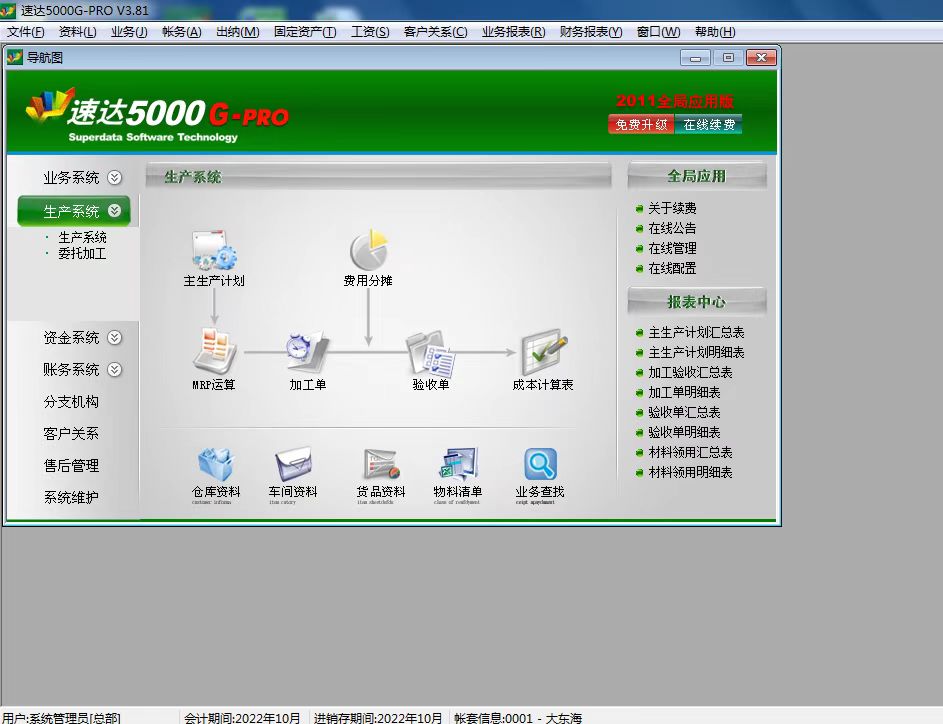Open the 固定资产 menu
This screenshot has width=943, height=724.
[x=305, y=32]
